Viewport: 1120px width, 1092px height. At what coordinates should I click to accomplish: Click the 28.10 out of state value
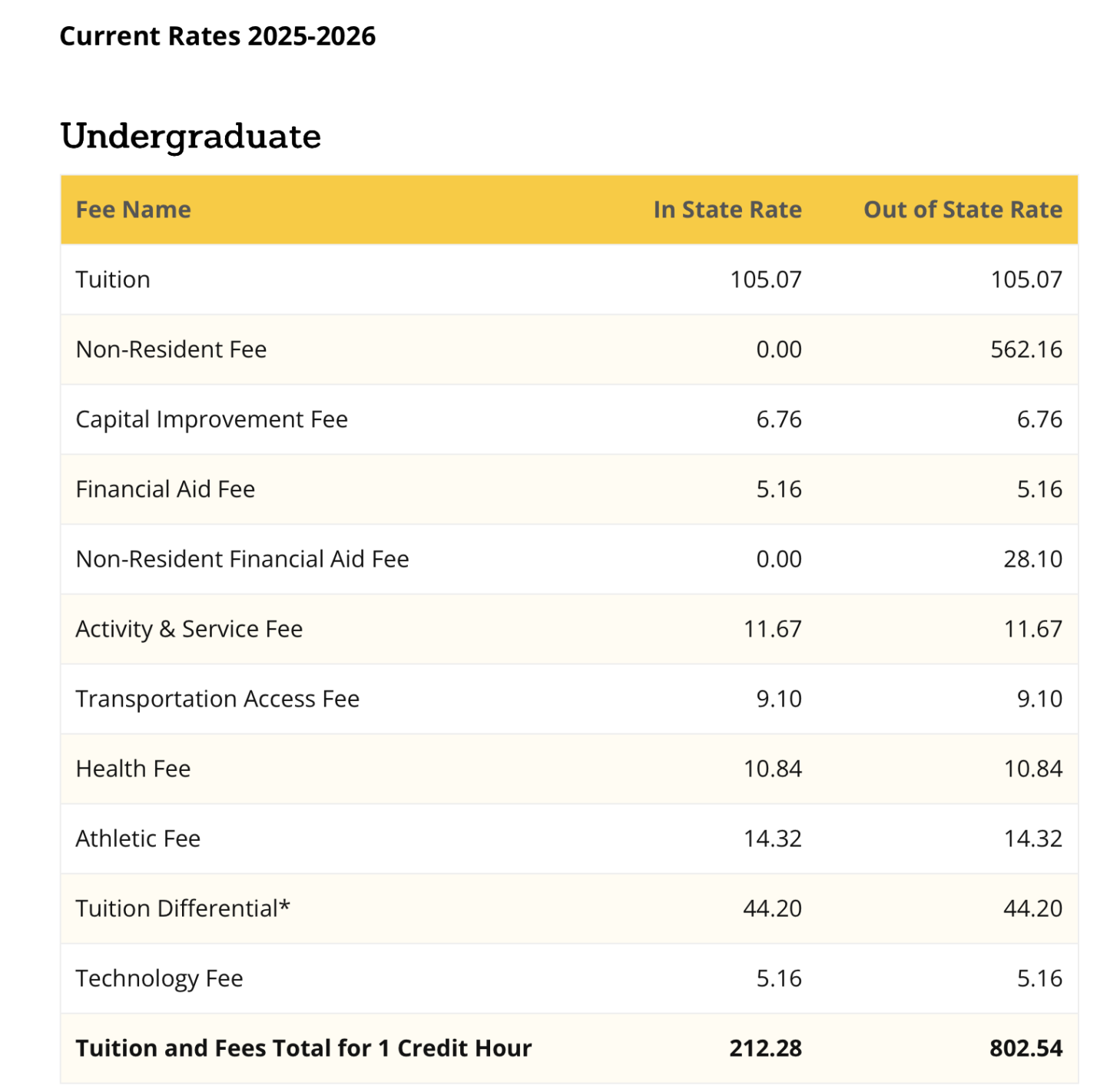coord(1033,559)
